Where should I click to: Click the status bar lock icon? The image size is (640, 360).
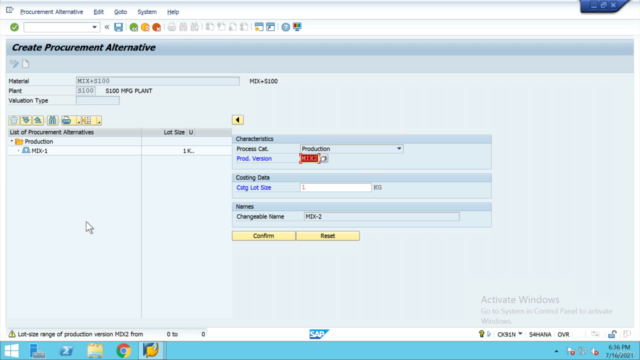click(x=612, y=334)
